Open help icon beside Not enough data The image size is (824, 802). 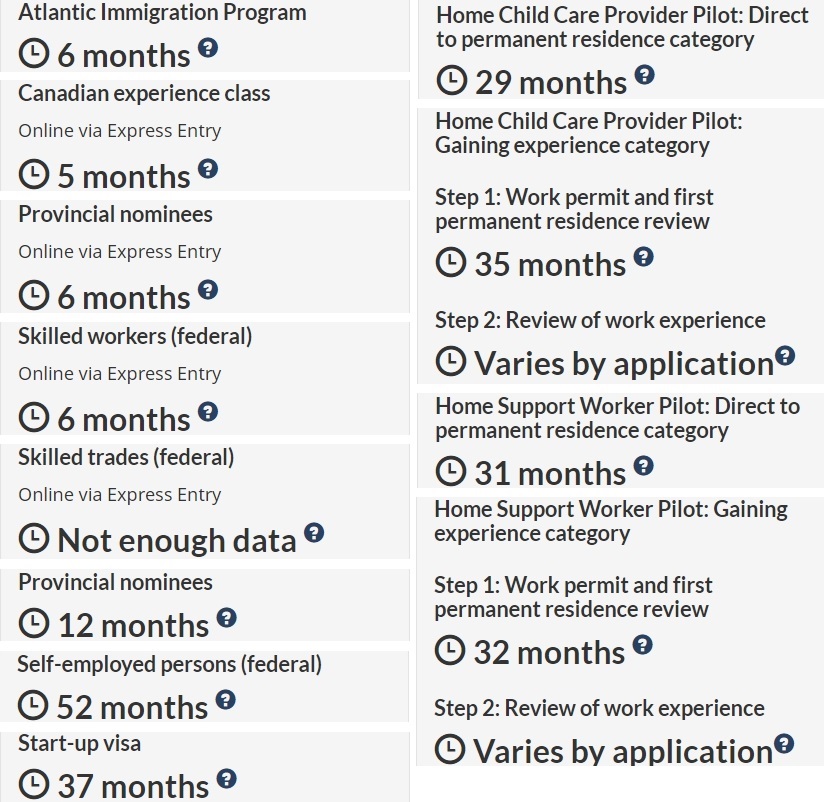tap(314, 532)
